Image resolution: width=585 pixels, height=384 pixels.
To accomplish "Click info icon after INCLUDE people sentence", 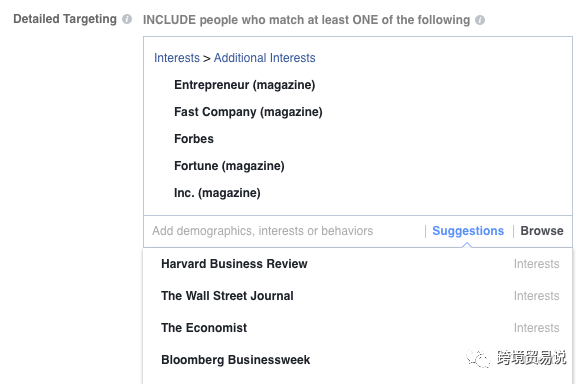I will coord(480,20).
